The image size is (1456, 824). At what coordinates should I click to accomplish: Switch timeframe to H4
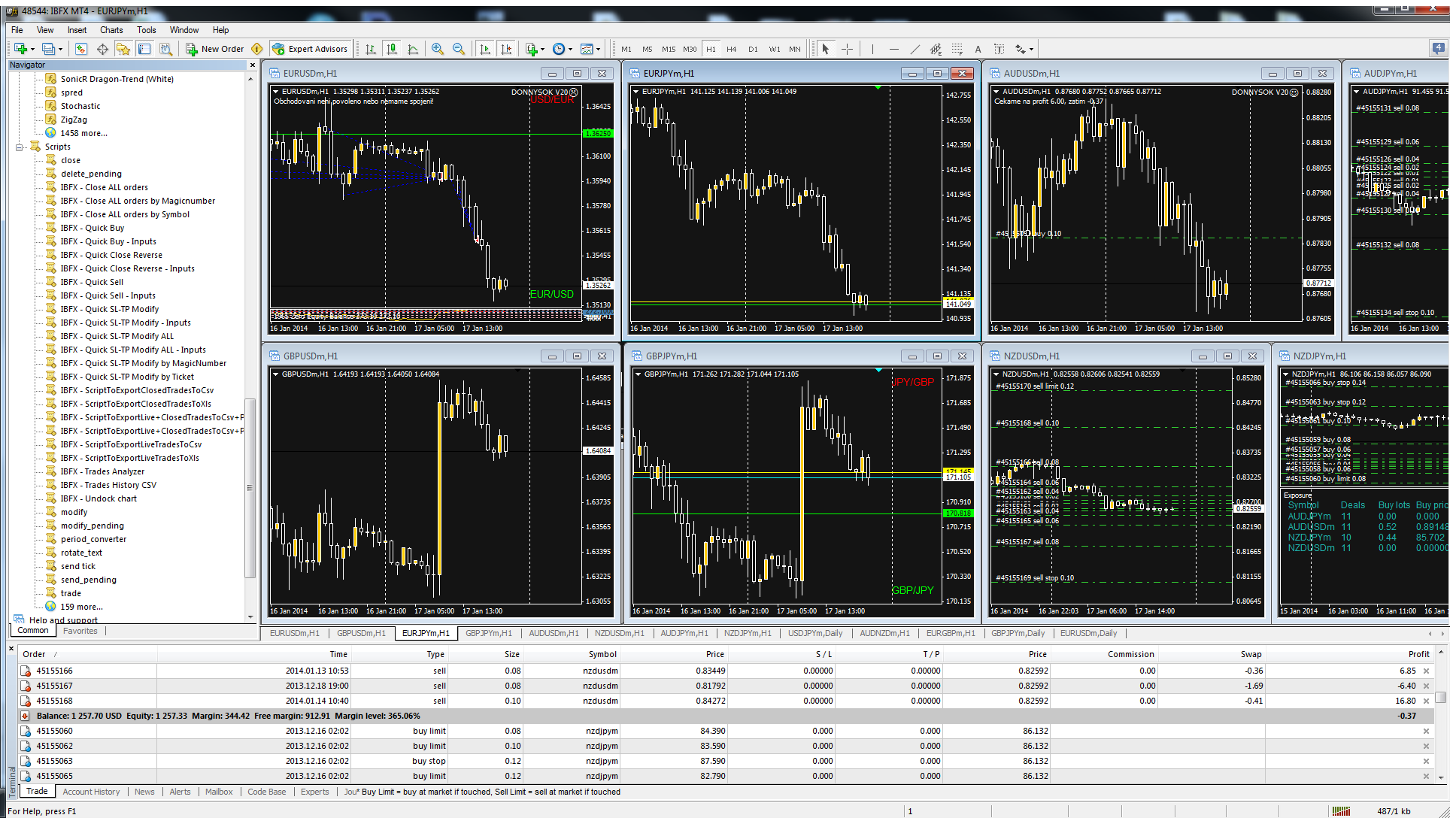[731, 49]
